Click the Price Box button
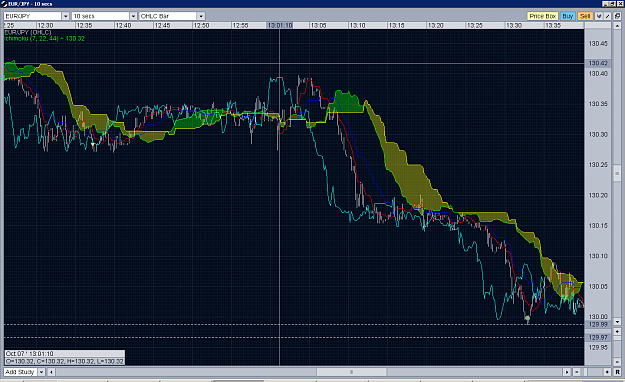The height and width of the screenshot is (382, 625). pos(542,16)
